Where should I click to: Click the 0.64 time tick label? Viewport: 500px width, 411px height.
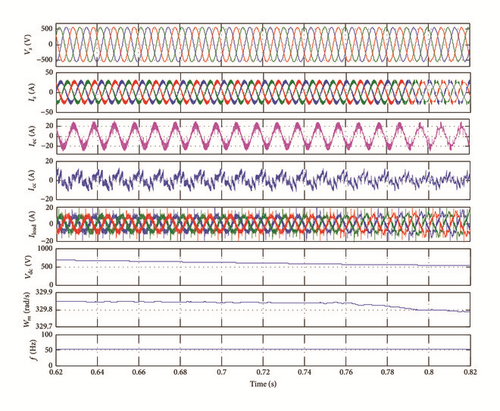tap(98, 372)
